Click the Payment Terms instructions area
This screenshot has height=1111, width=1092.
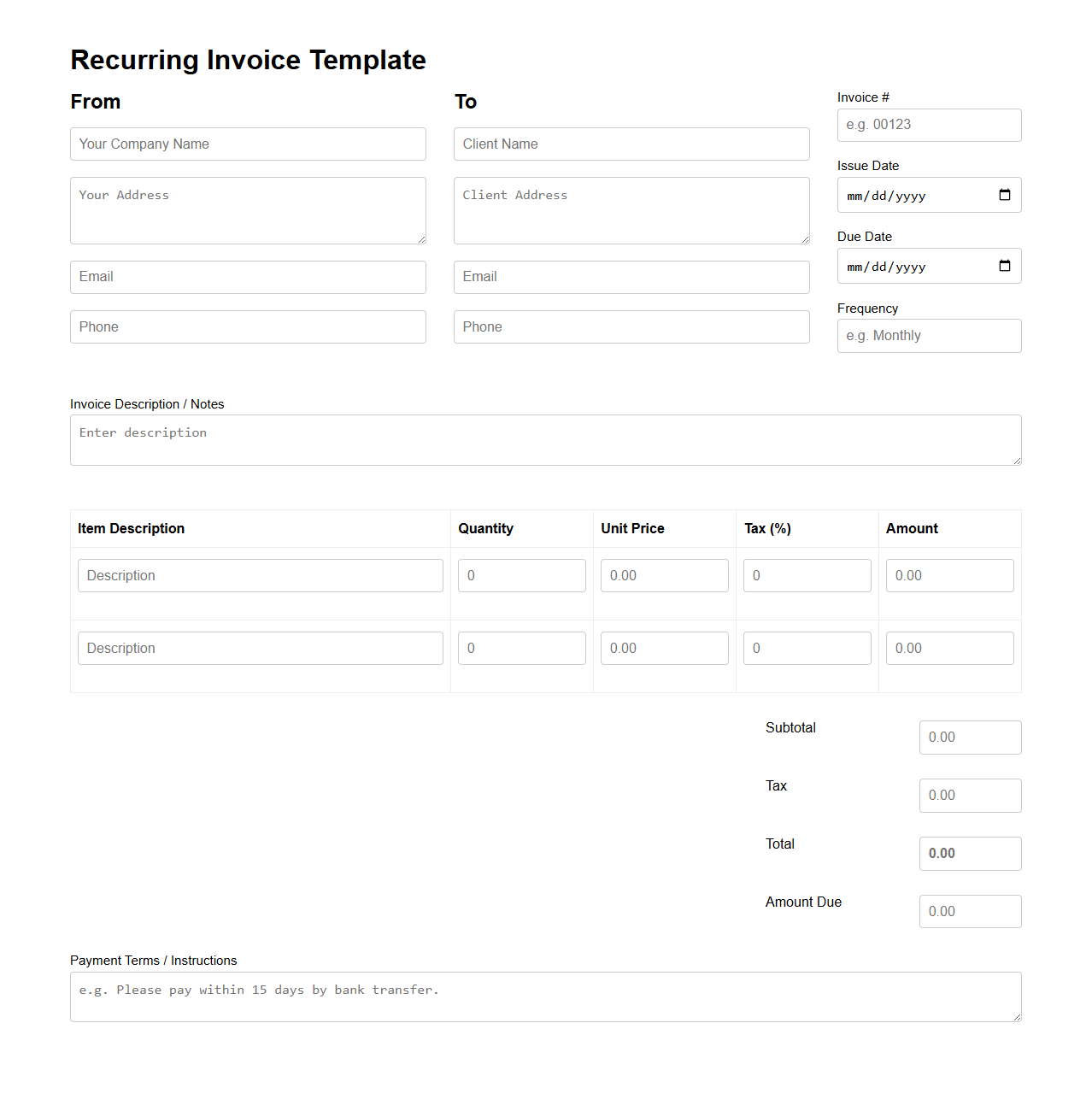[x=545, y=996]
